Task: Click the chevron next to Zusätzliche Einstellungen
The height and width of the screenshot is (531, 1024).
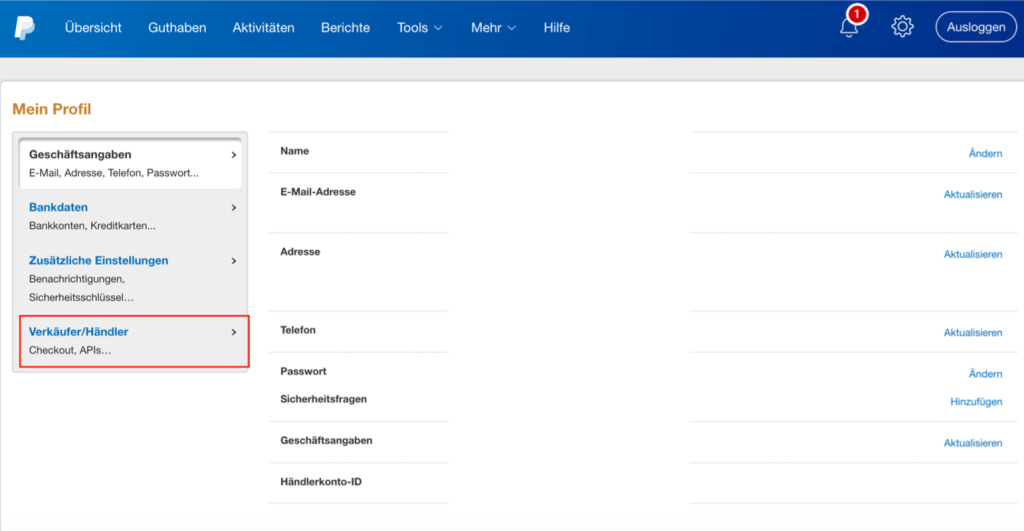Action: point(234,261)
